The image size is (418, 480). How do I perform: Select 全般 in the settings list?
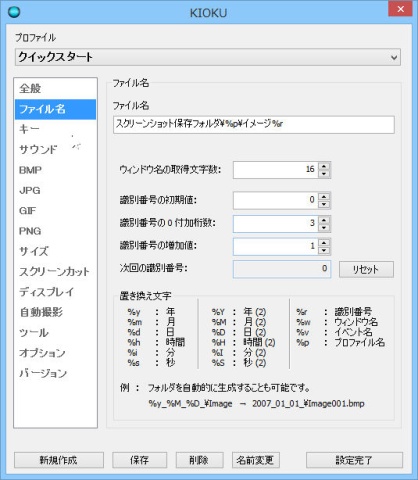[55, 89]
